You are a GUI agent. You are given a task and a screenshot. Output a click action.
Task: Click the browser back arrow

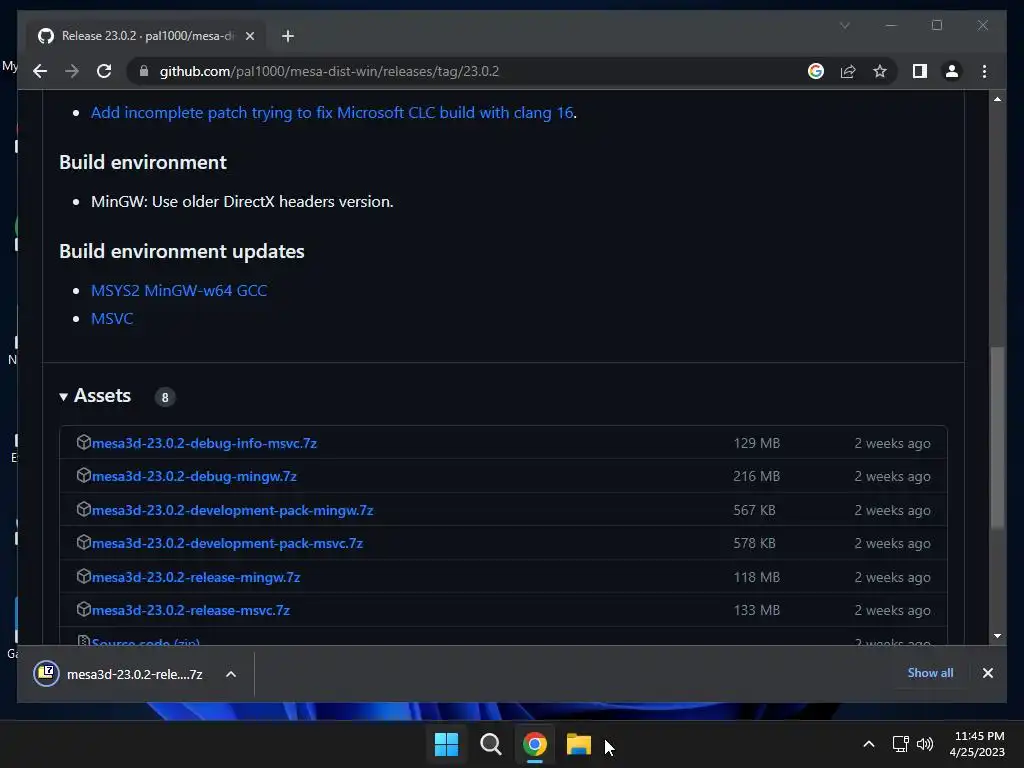point(40,71)
